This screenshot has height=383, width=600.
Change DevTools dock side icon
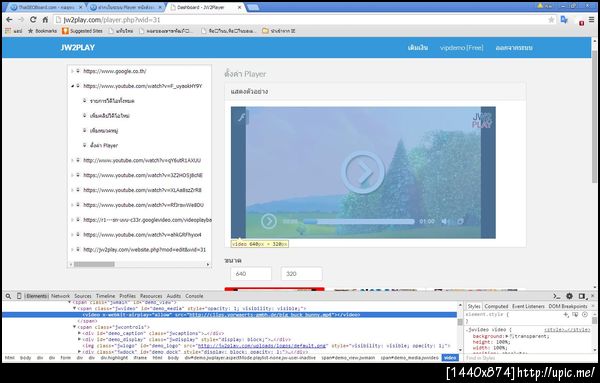[x=582, y=296]
